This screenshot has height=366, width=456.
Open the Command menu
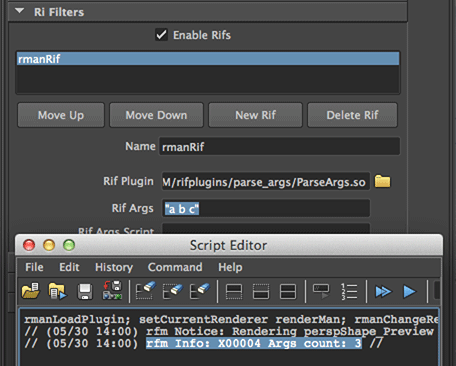click(x=175, y=267)
